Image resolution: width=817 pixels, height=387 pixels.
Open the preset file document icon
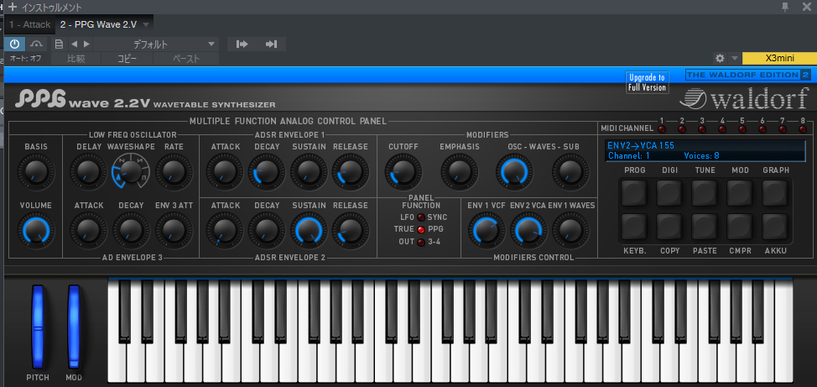pos(59,44)
